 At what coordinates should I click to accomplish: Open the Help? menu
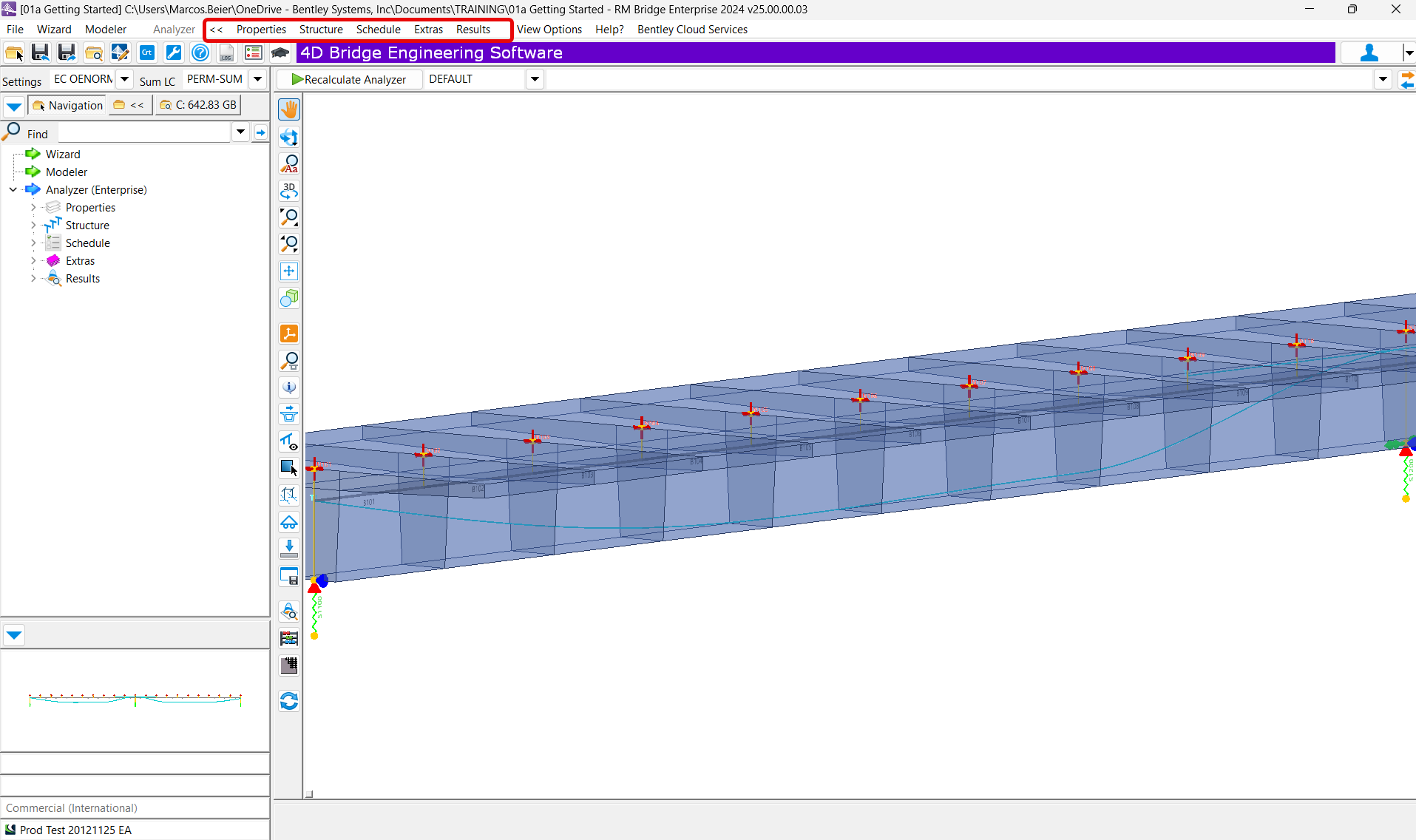[x=609, y=30]
